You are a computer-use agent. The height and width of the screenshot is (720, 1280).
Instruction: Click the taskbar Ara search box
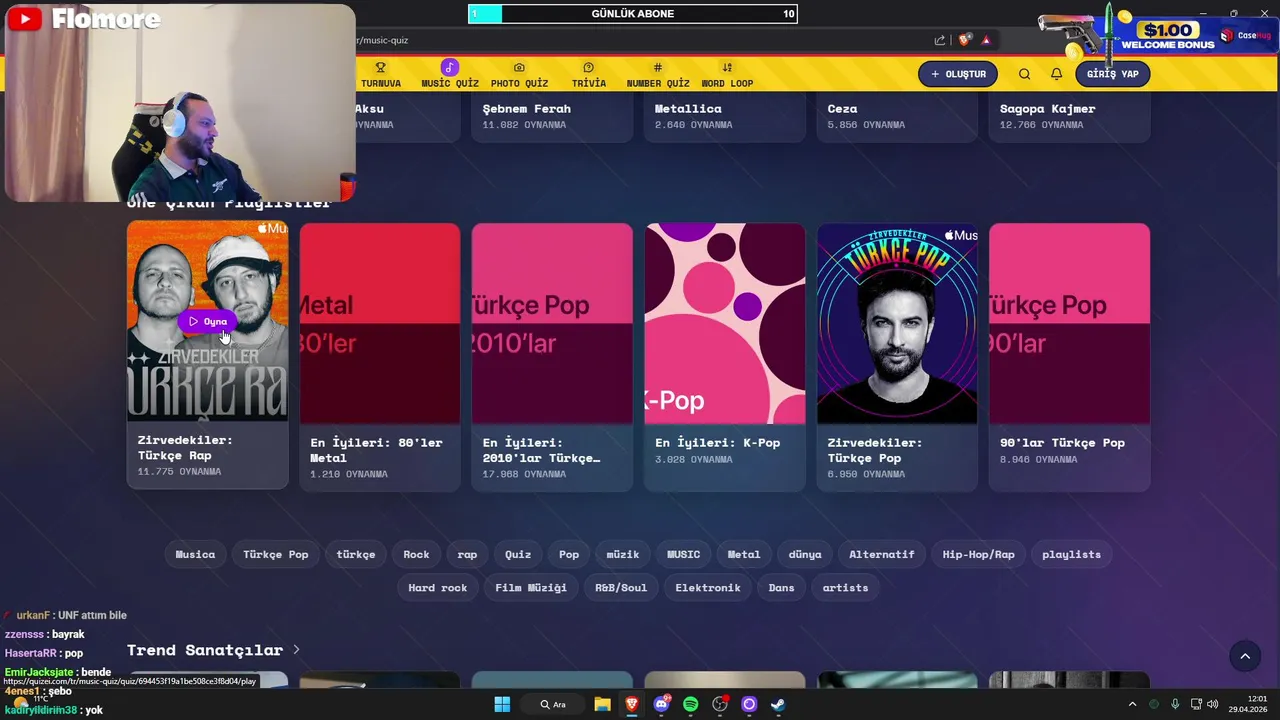pyautogui.click(x=553, y=704)
